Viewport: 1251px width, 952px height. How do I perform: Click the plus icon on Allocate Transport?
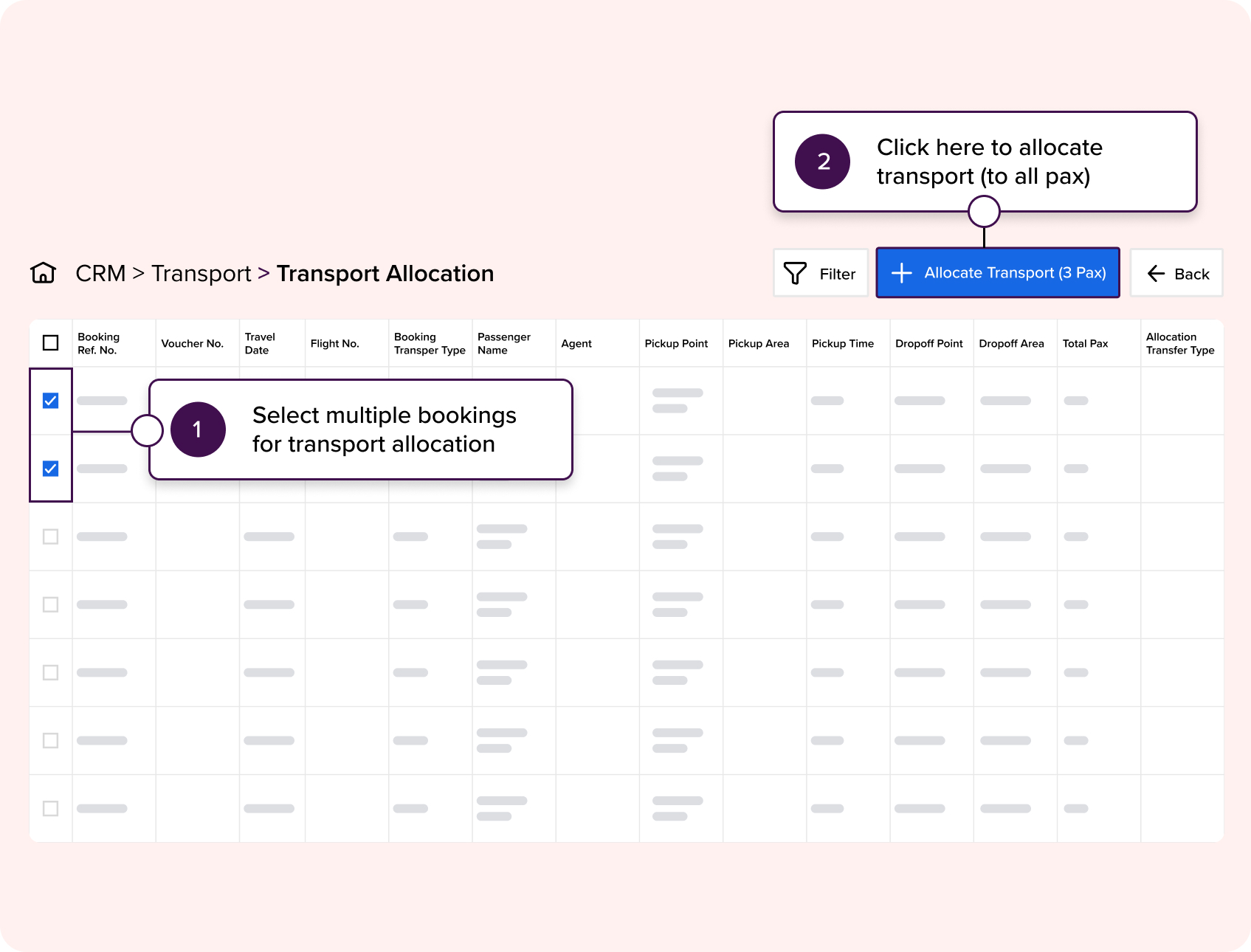902,273
